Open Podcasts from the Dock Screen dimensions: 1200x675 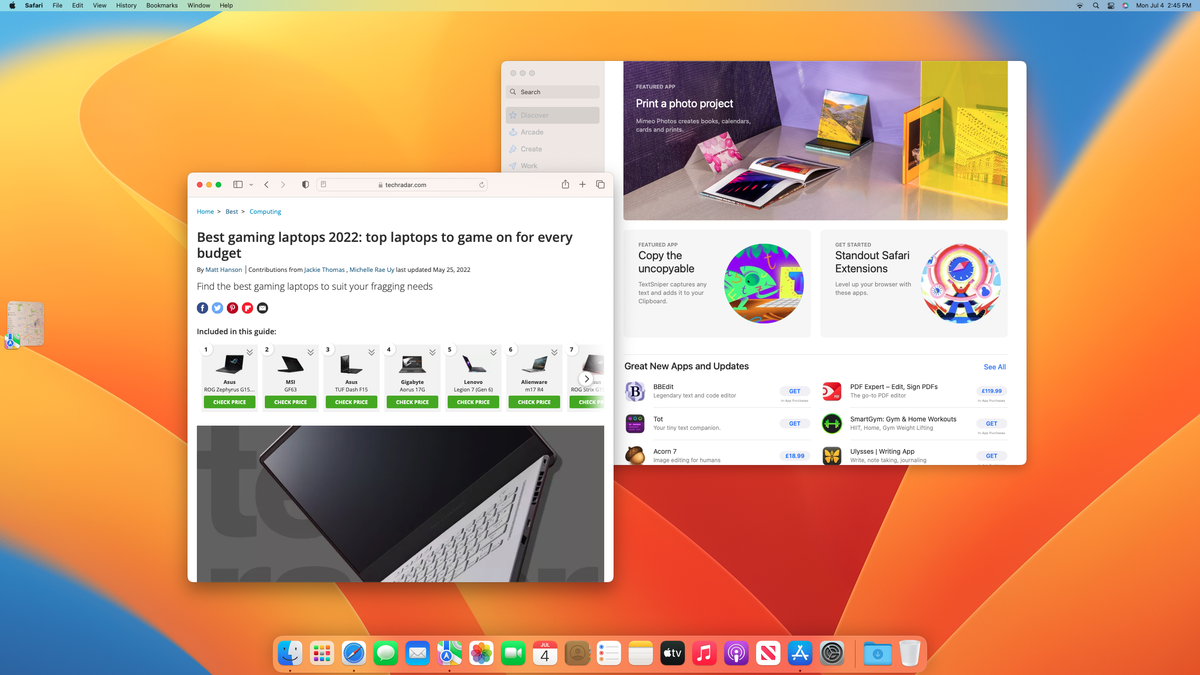(x=735, y=653)
